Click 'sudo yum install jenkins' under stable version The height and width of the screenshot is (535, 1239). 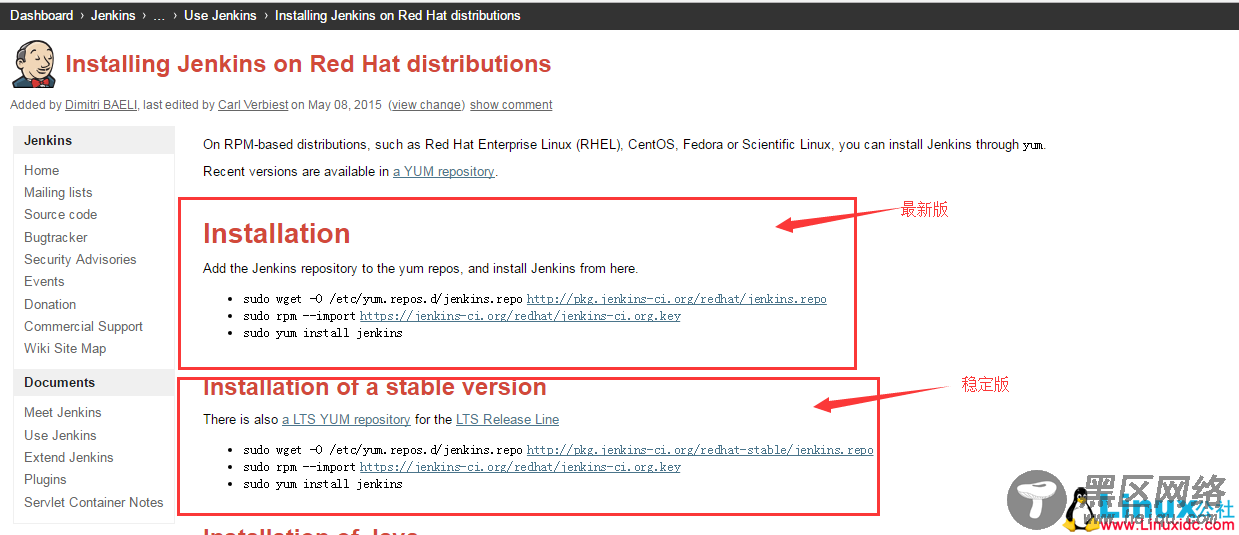[x=323, y=484]
